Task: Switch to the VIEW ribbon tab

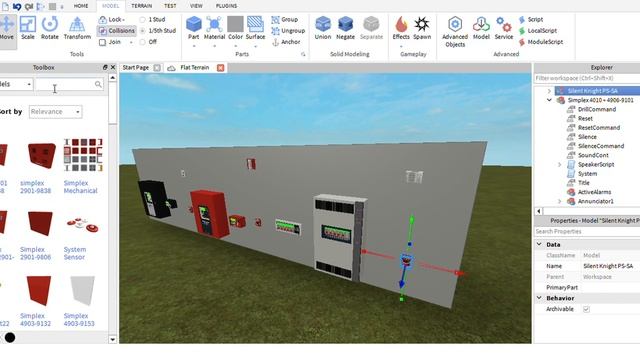Action: point(196,6)
